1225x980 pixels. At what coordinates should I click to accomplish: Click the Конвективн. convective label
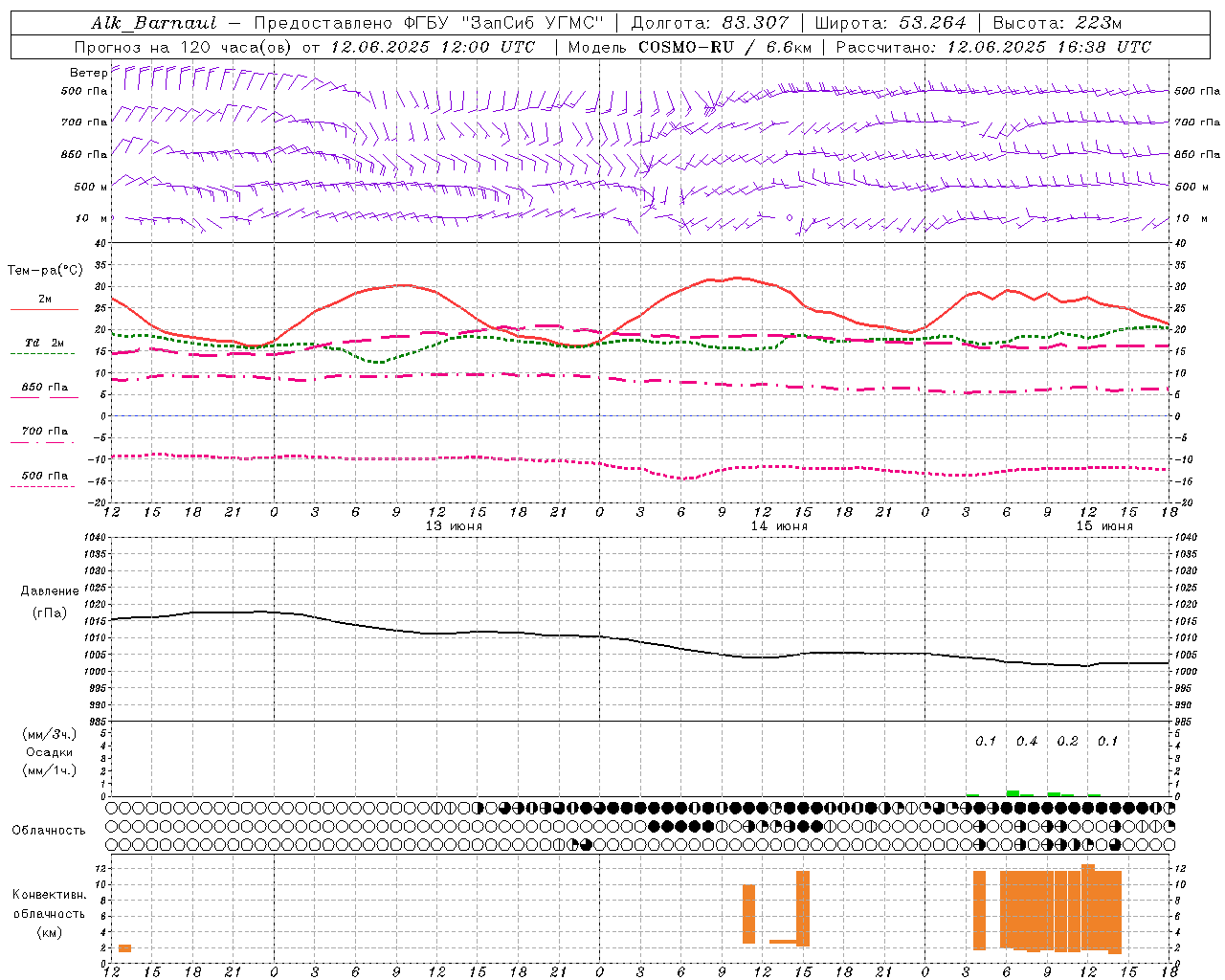[50, 895]
